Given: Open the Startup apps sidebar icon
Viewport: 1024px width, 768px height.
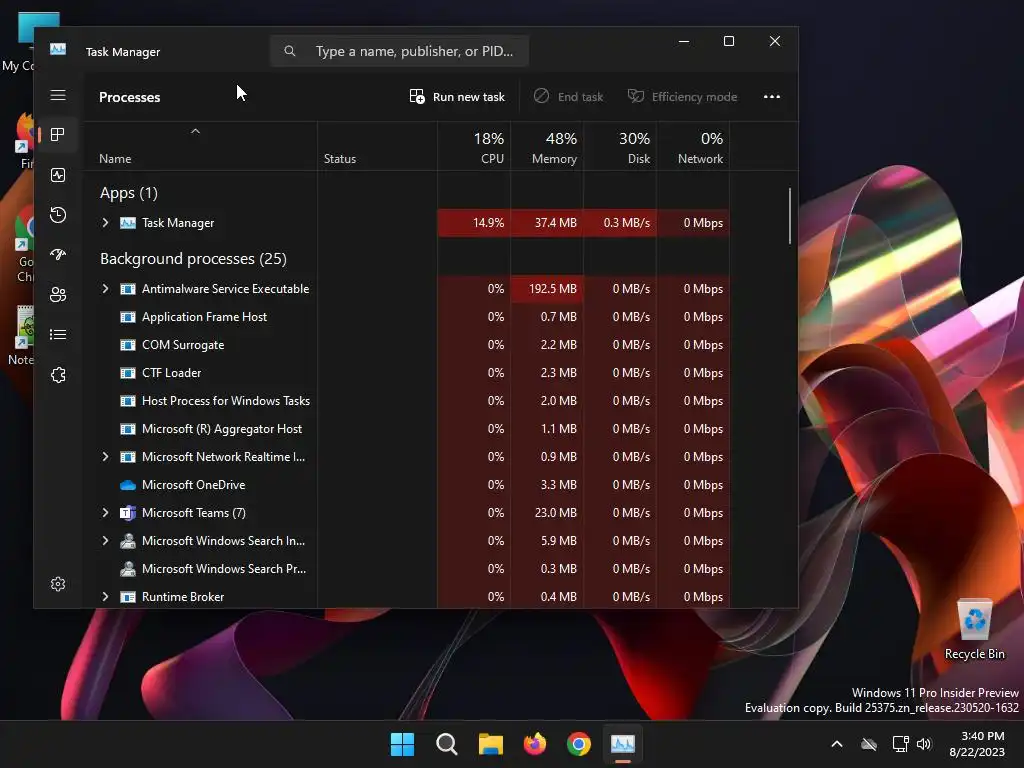Looking at the screenshot, I should point(58,255).
